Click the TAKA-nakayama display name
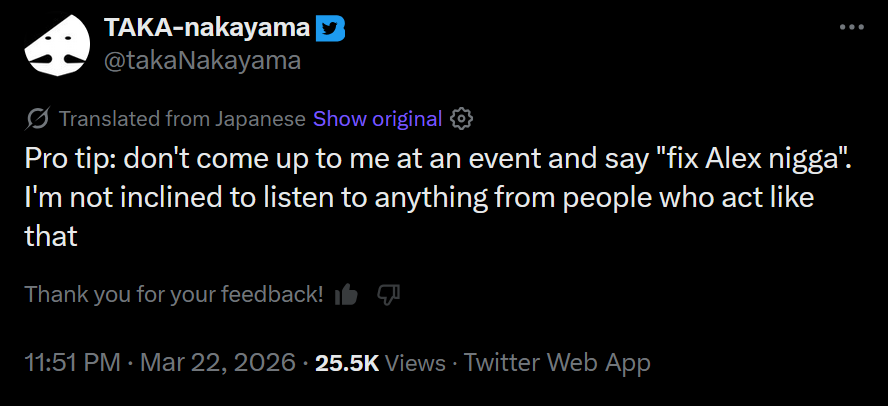 click(207, 29)
